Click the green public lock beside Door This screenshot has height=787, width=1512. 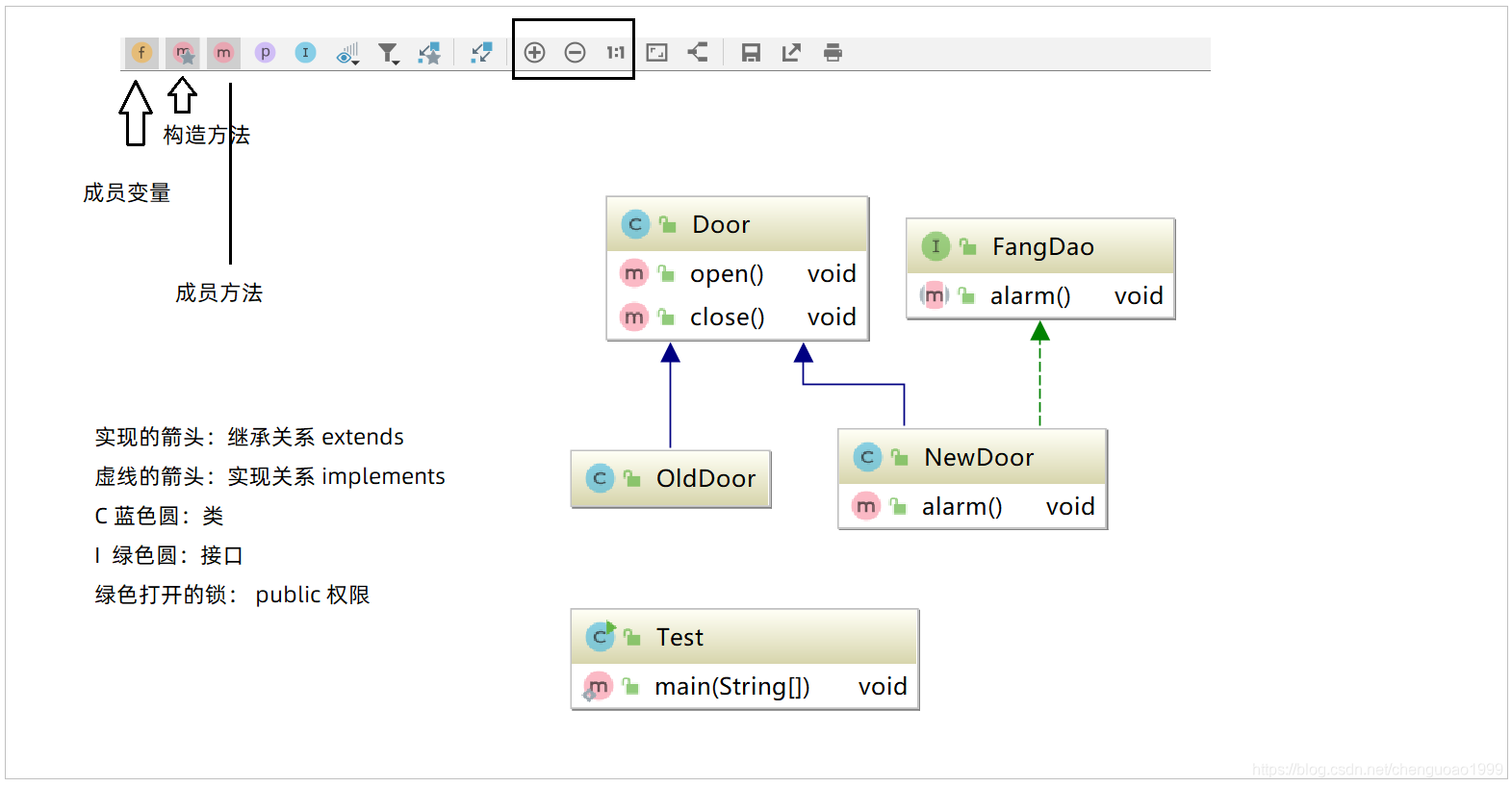tap(667, 224)
